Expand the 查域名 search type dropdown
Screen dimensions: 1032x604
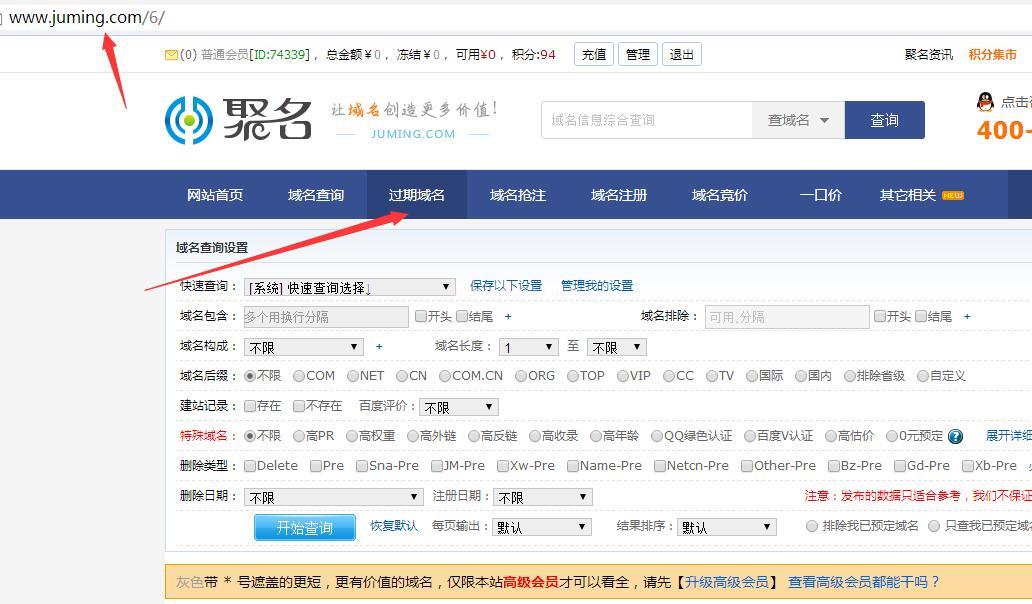click(798, 120)
